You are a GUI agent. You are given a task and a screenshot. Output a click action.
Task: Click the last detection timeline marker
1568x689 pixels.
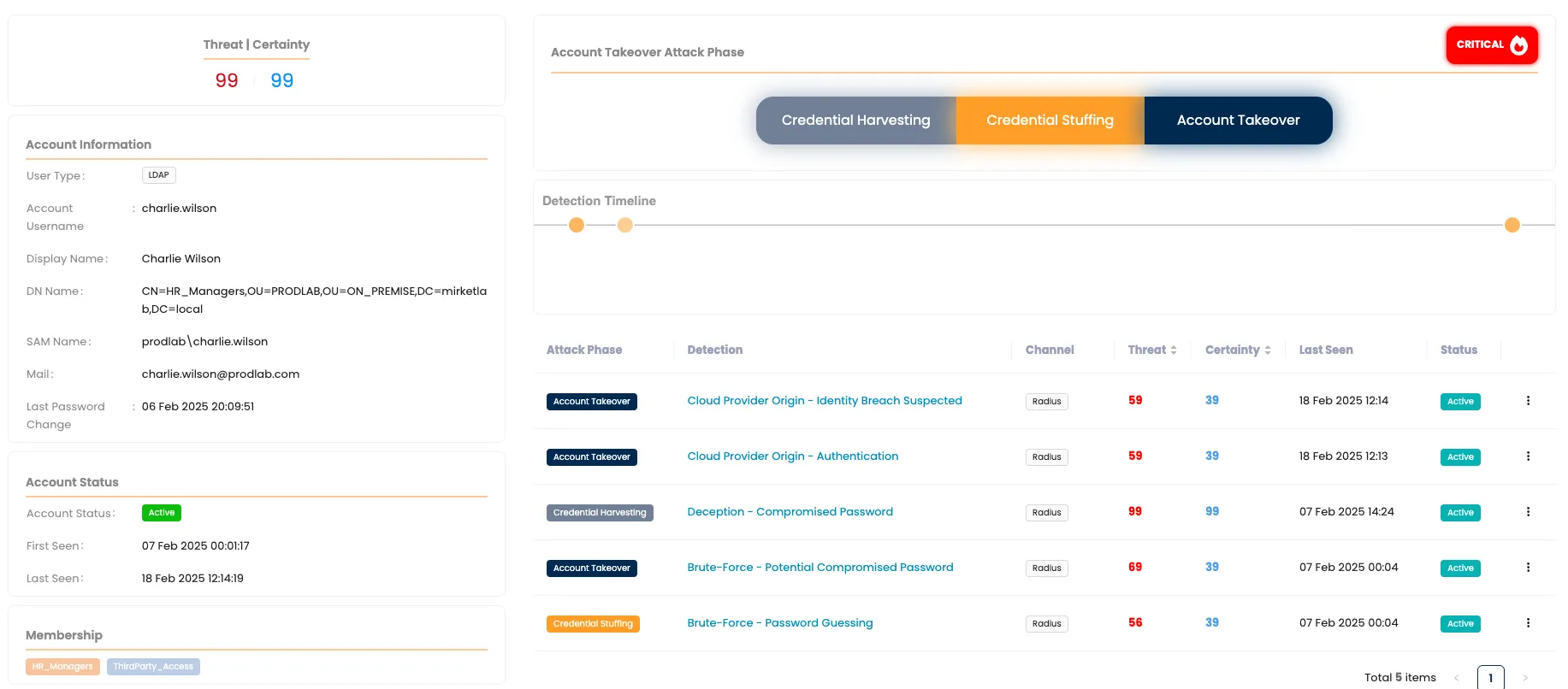[1512, 225]
